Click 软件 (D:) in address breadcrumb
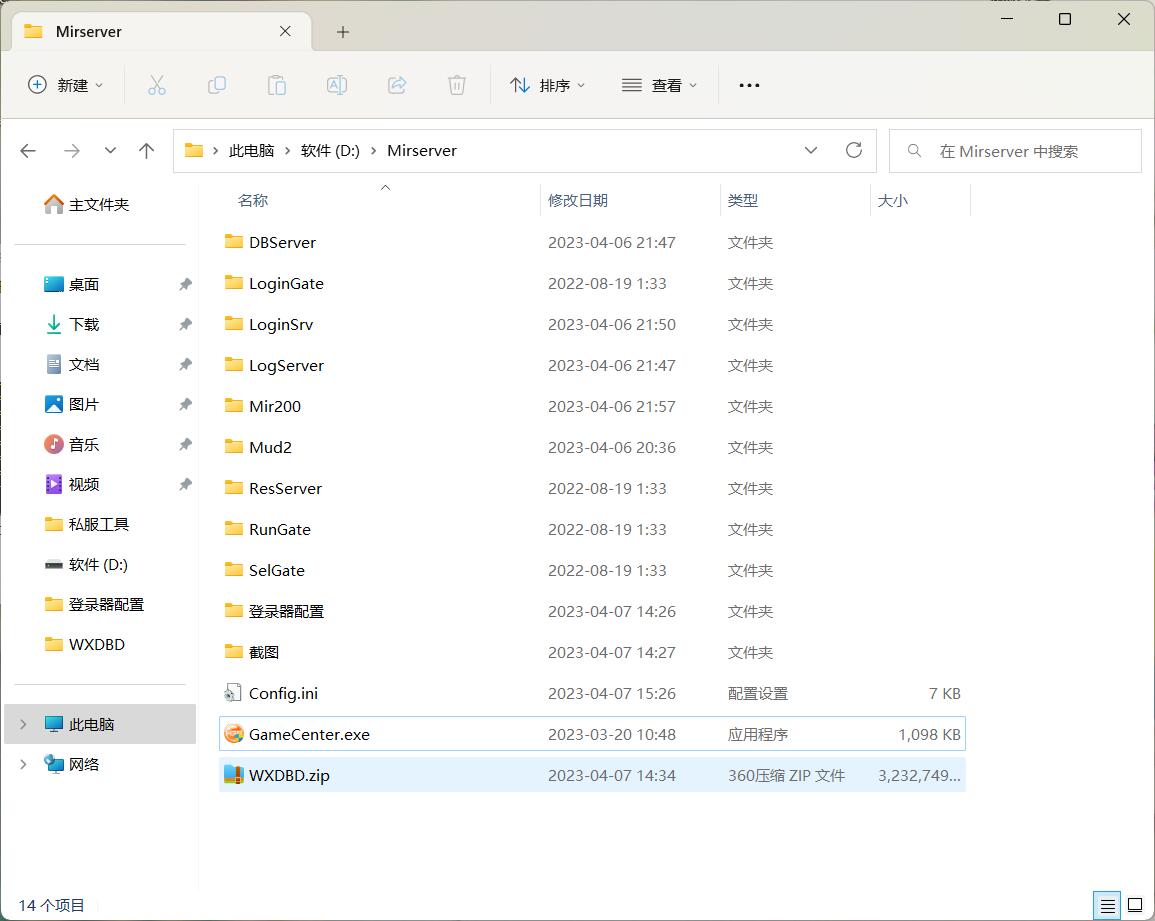The width and height of the screenshot is (1155, 921). click(330, 151)
